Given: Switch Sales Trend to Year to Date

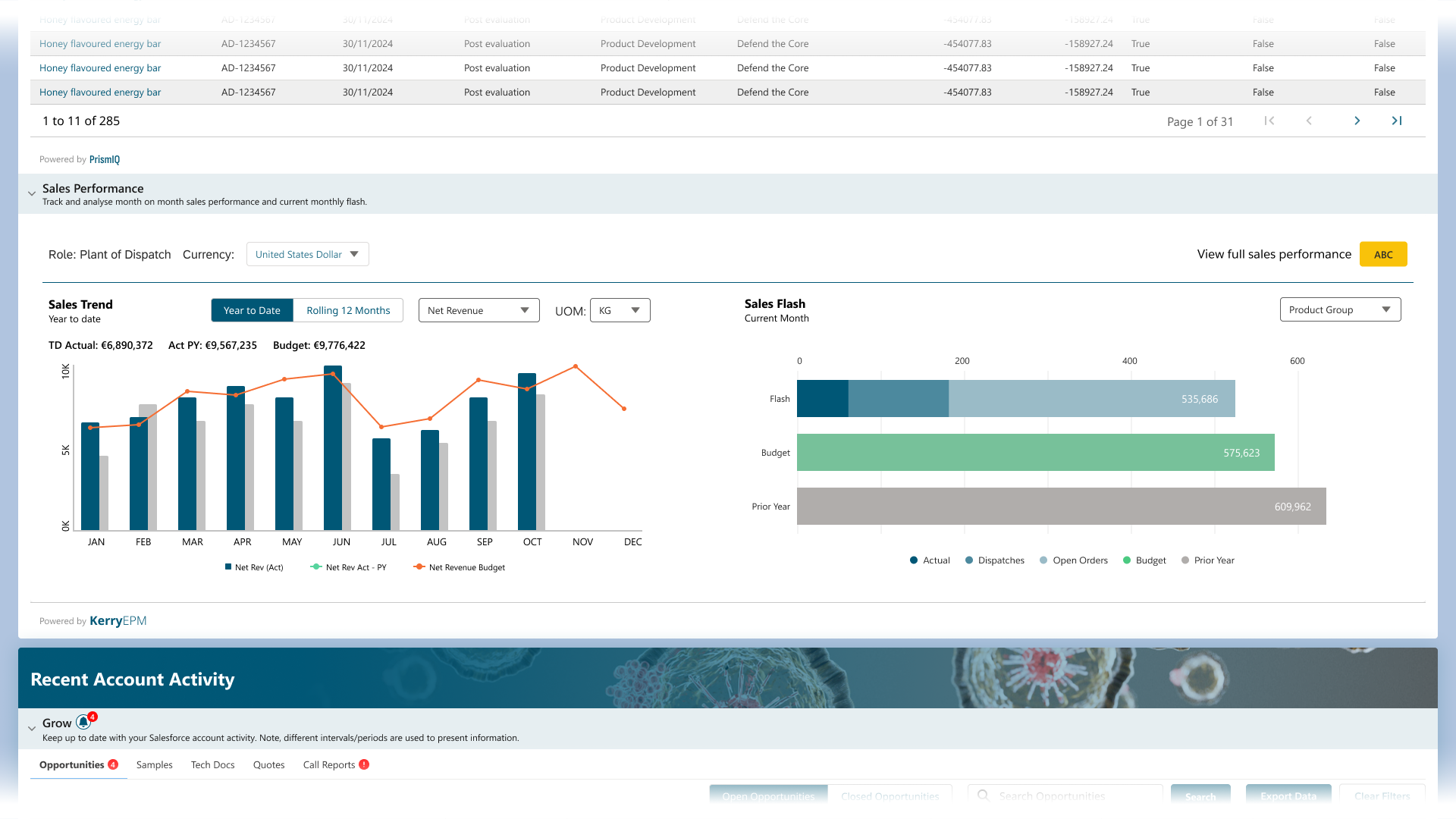Looking at the screenshot, I should 252,310.
